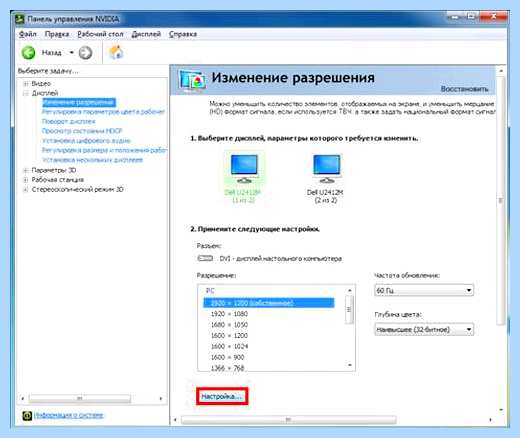Image resolution: width=520 pixels, height=438 pixels.
Task: Select Изменение разрешения in task tree
Action: click(x=79, y=102)
